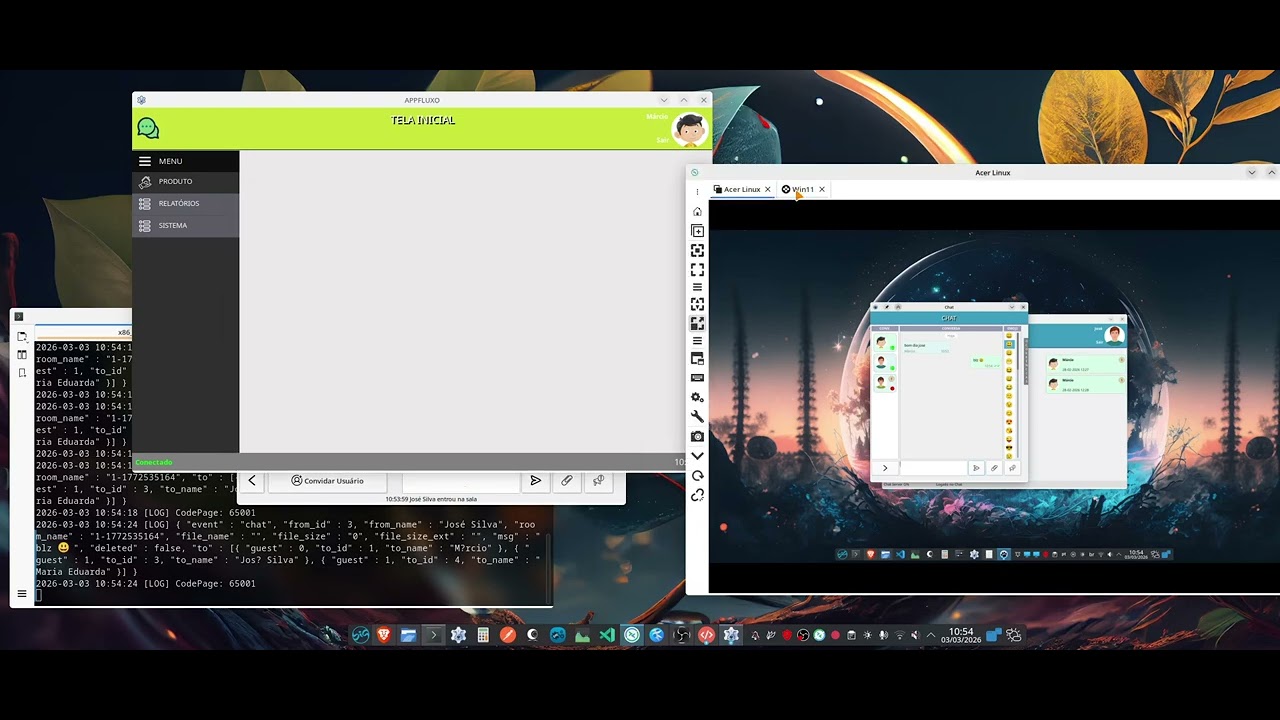Toggle fullscreen via the empty-corners icon in remote sidebar

point(697,270)
